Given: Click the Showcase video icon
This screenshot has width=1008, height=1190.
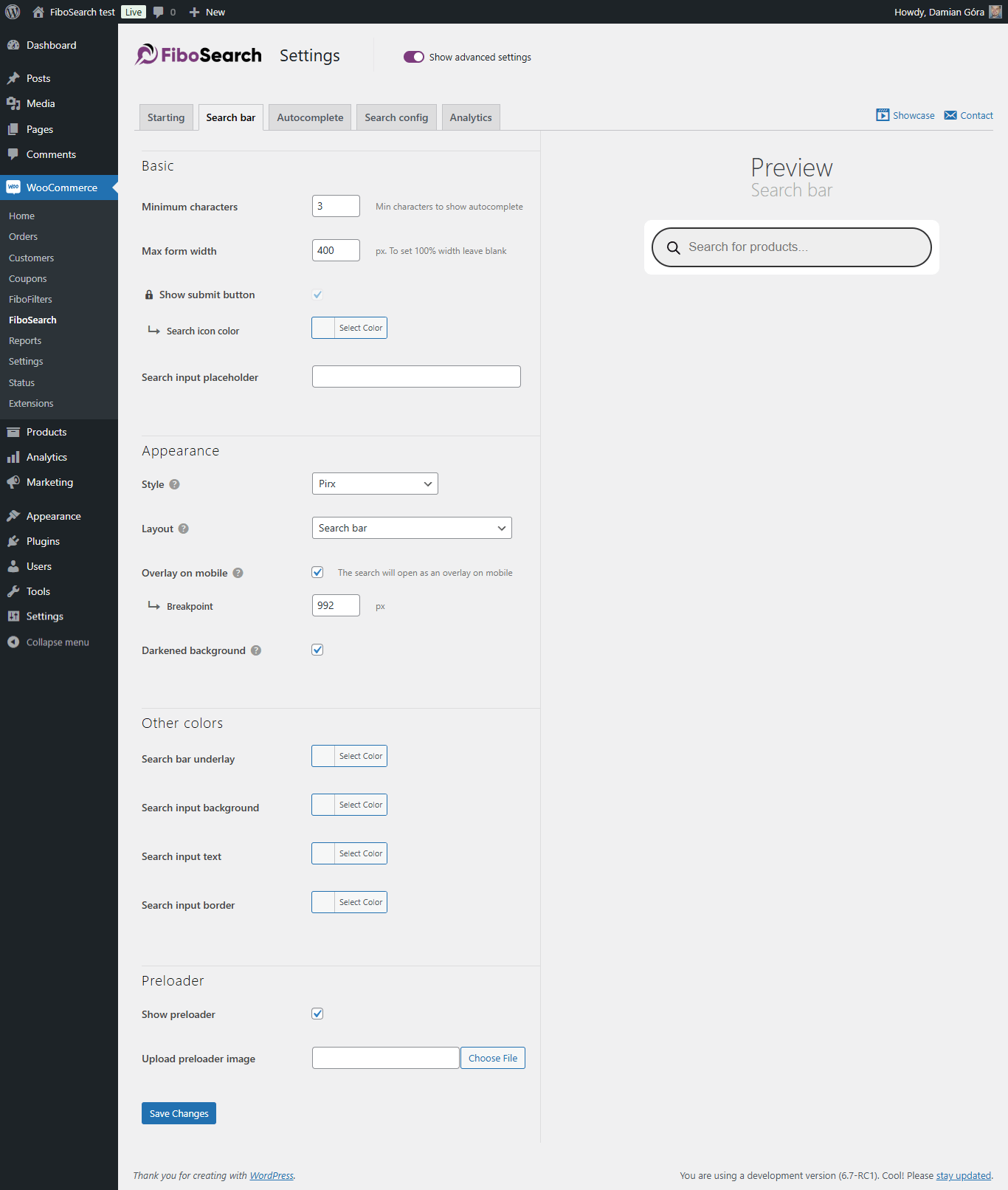Looking at the screenshot, I should click(x=883, y=115).
